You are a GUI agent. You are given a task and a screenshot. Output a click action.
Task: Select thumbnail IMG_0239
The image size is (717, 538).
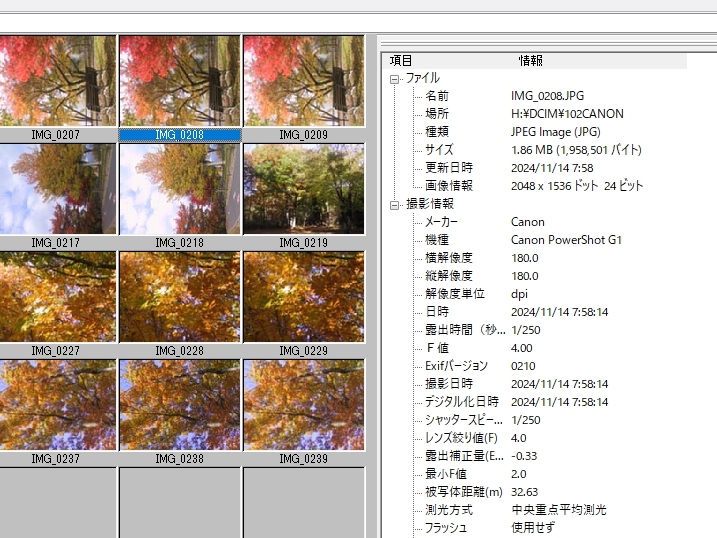point(304,405)
